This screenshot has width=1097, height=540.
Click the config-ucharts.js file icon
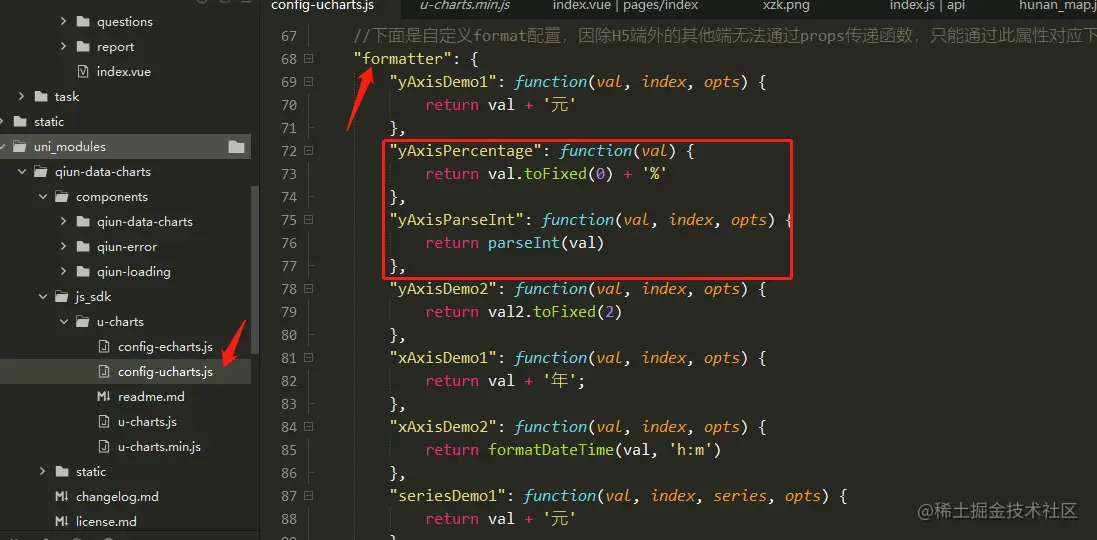point(104,371)
